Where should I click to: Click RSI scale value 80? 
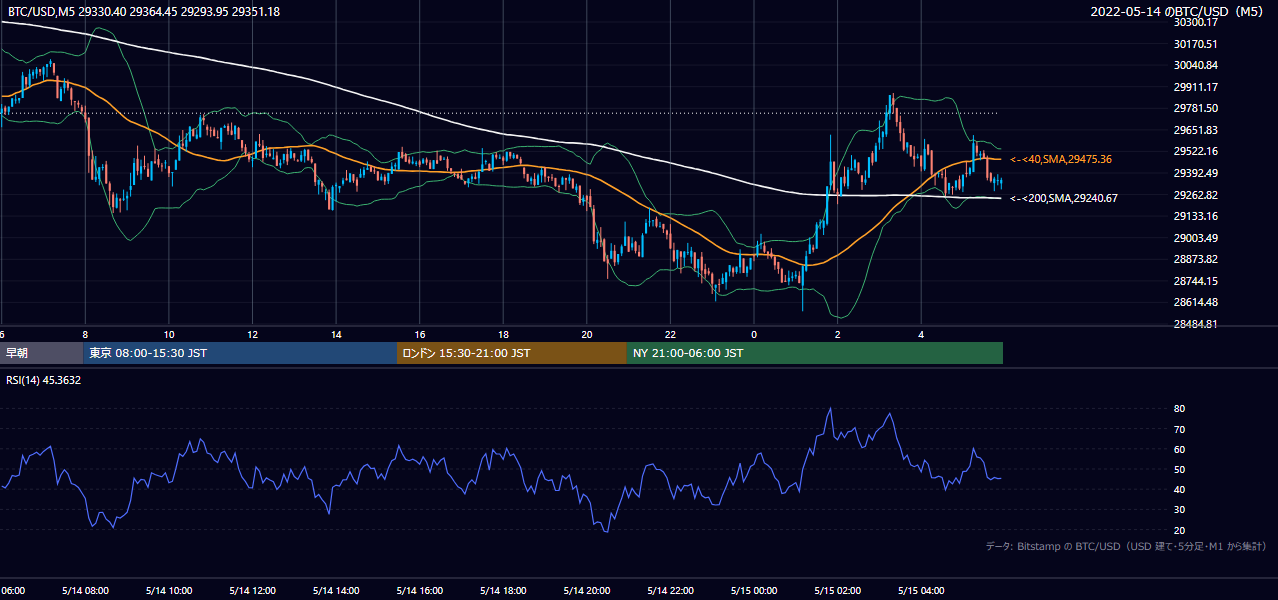click(x=1179, y=409)
